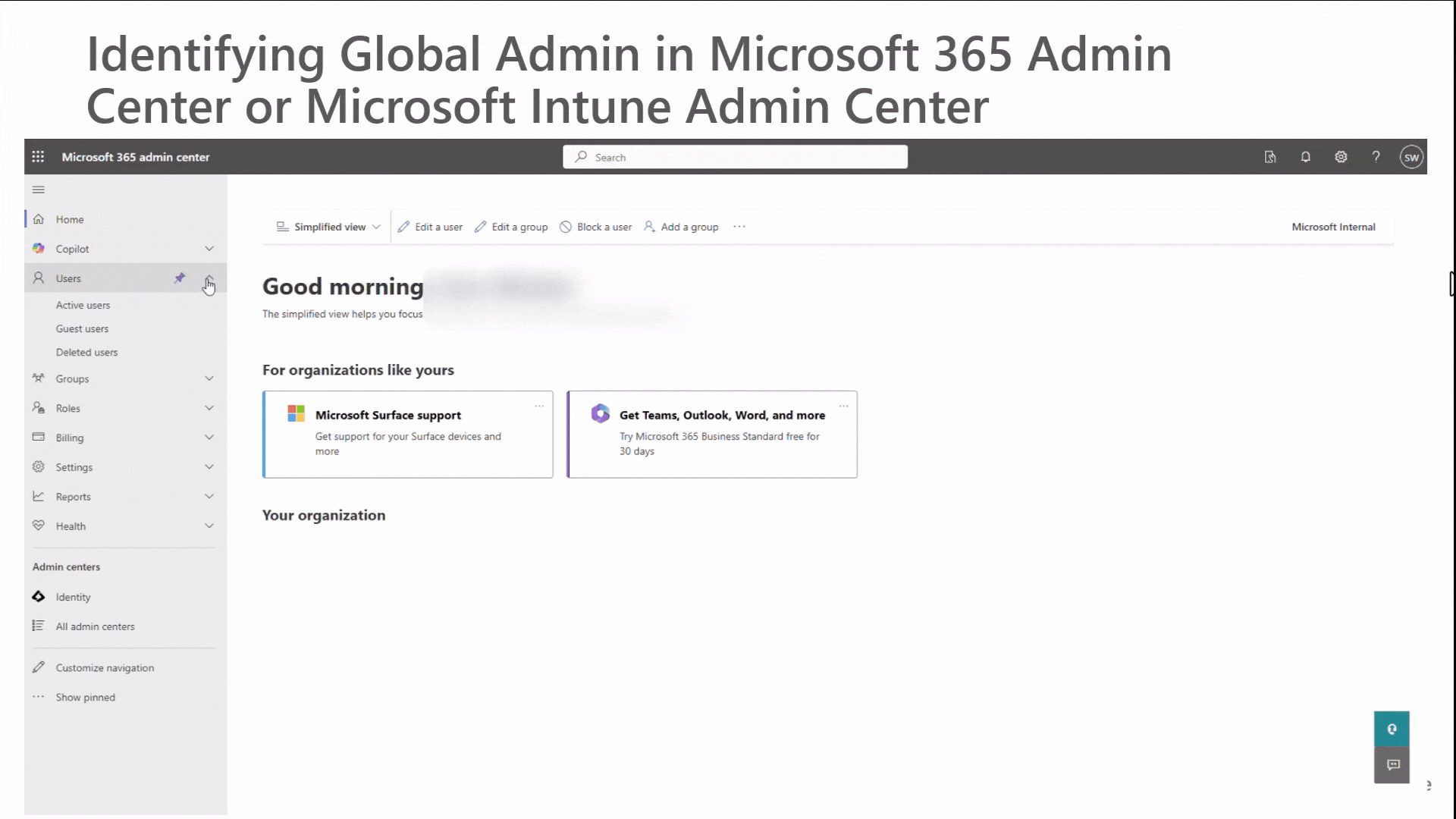Open All admin centers
The height and width of the screenshot is (819, 1456).
[x=95, y=626]
